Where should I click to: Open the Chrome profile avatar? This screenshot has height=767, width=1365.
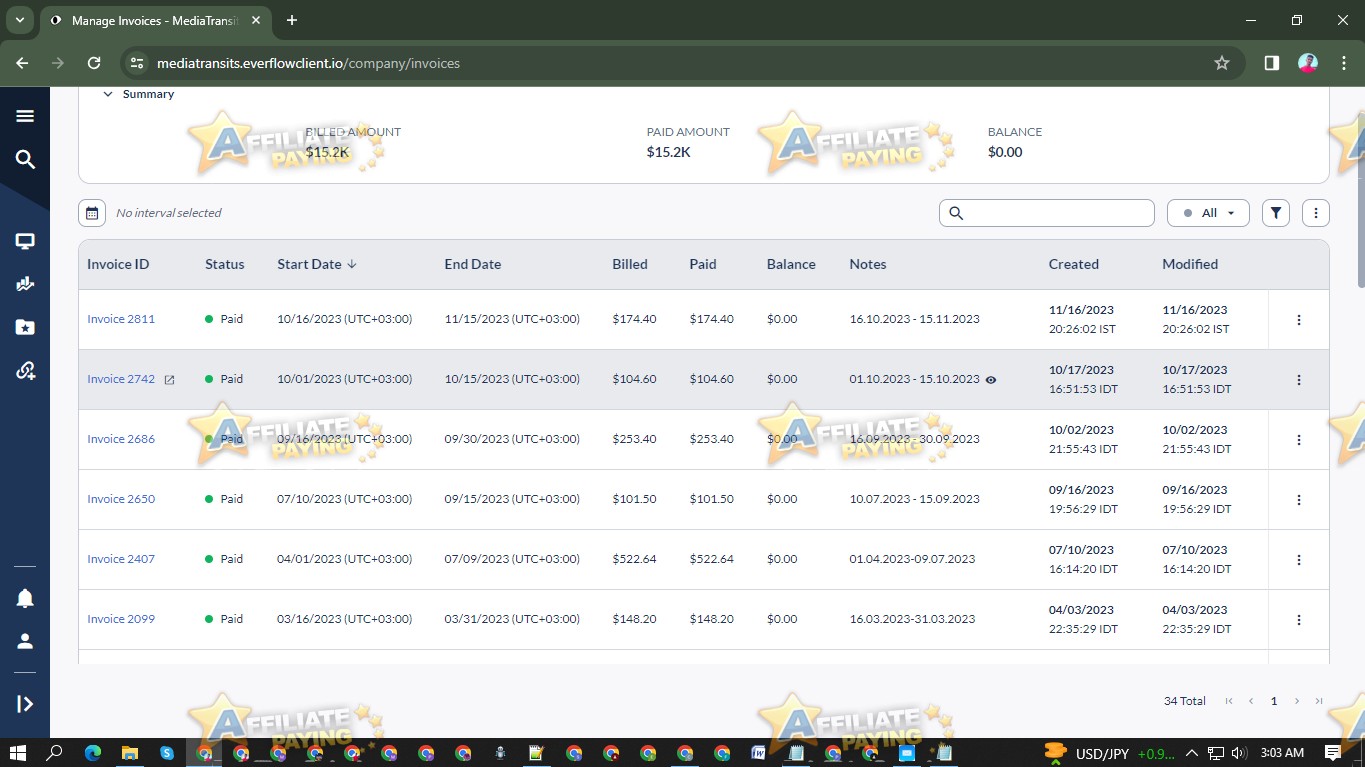click(x=1308, y=63)
